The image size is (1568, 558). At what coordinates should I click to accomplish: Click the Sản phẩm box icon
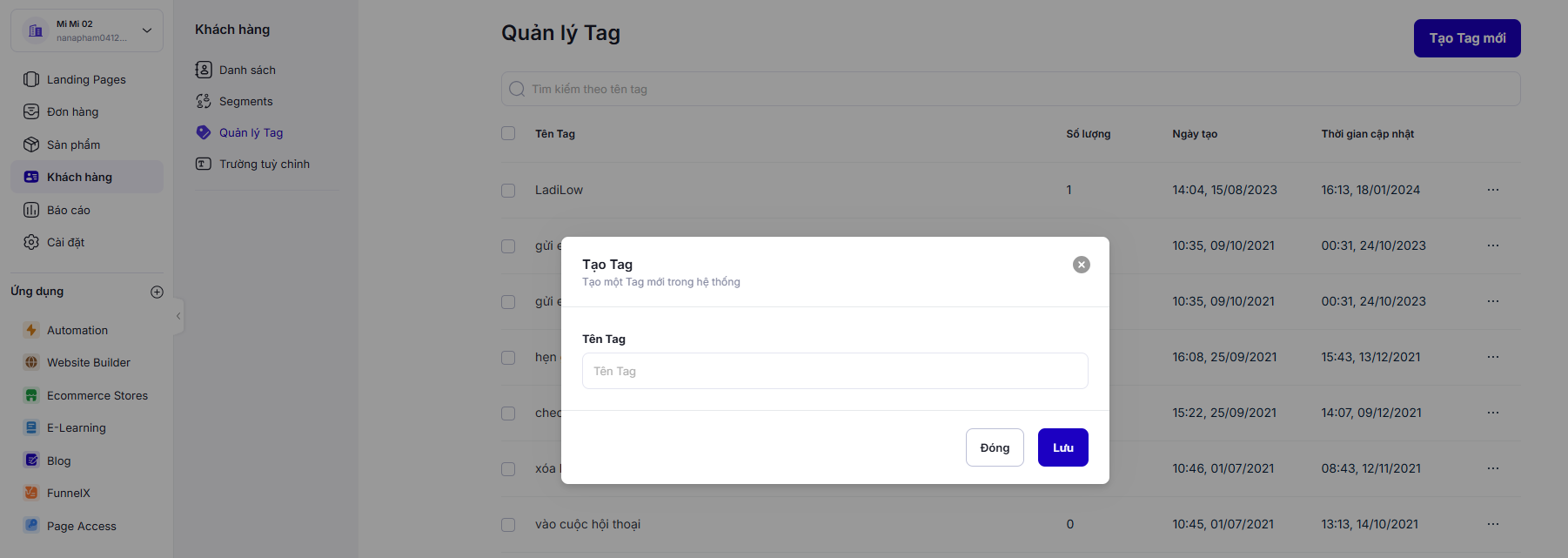(31, 145)
